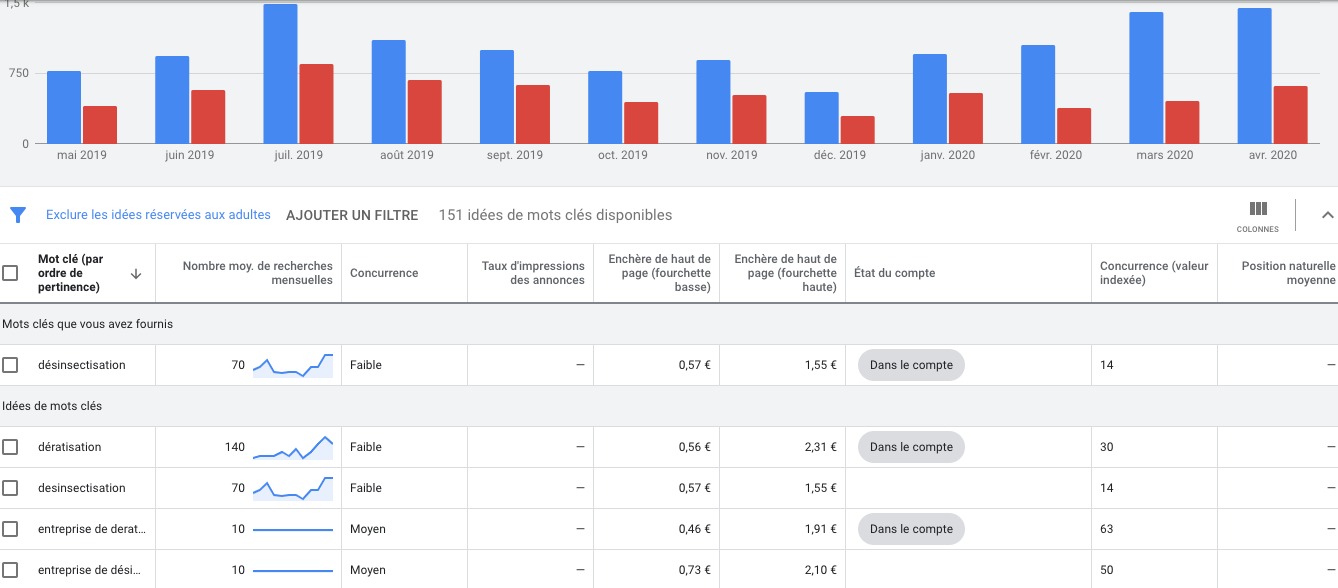1338x588 pixels.
Task: Sort by Nombre moy. de recherches mensuelles
Action: click(x=257, y=273)
